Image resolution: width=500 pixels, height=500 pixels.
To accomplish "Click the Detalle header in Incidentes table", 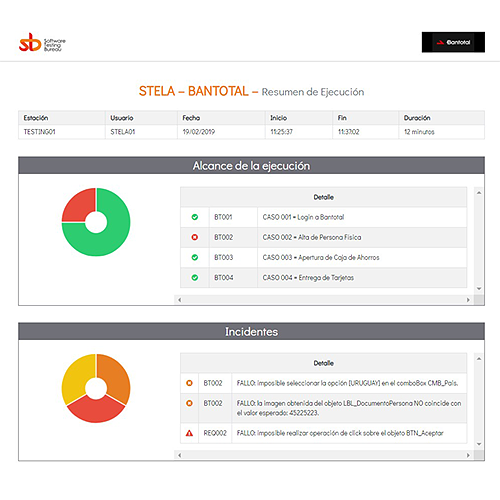I will pos(323,363).
